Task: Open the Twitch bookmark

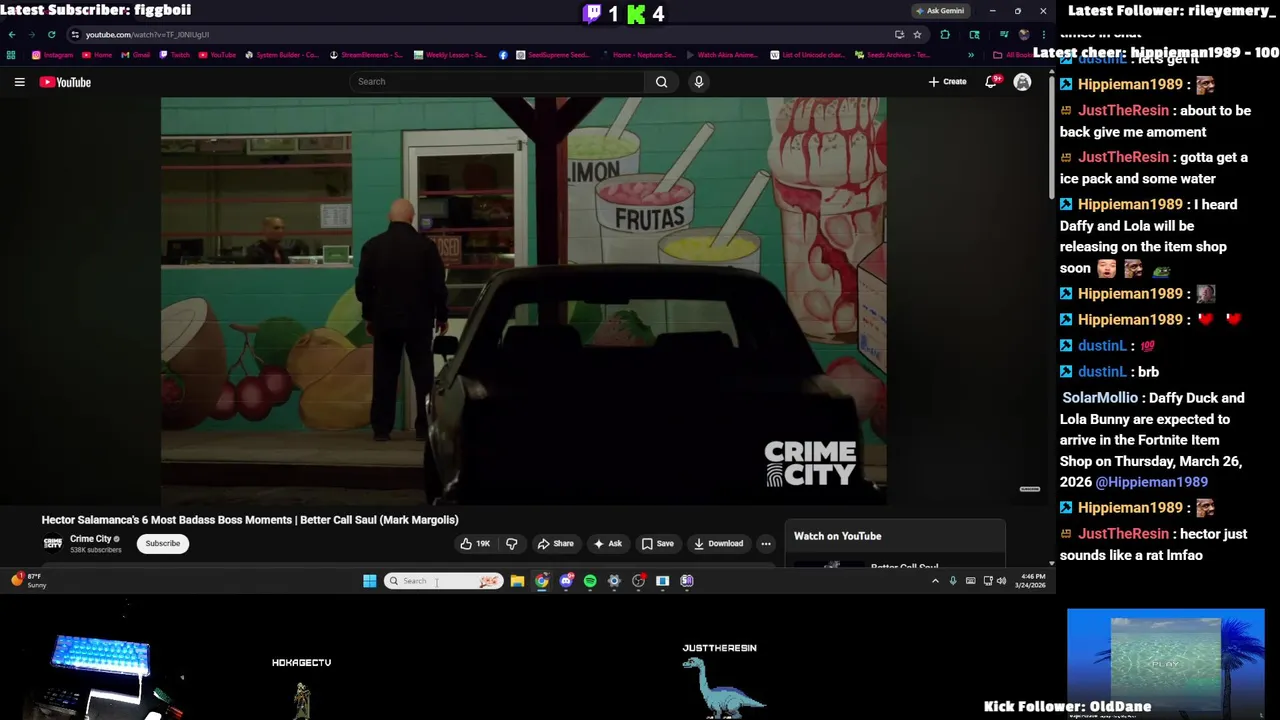Action: click(174, 55)
